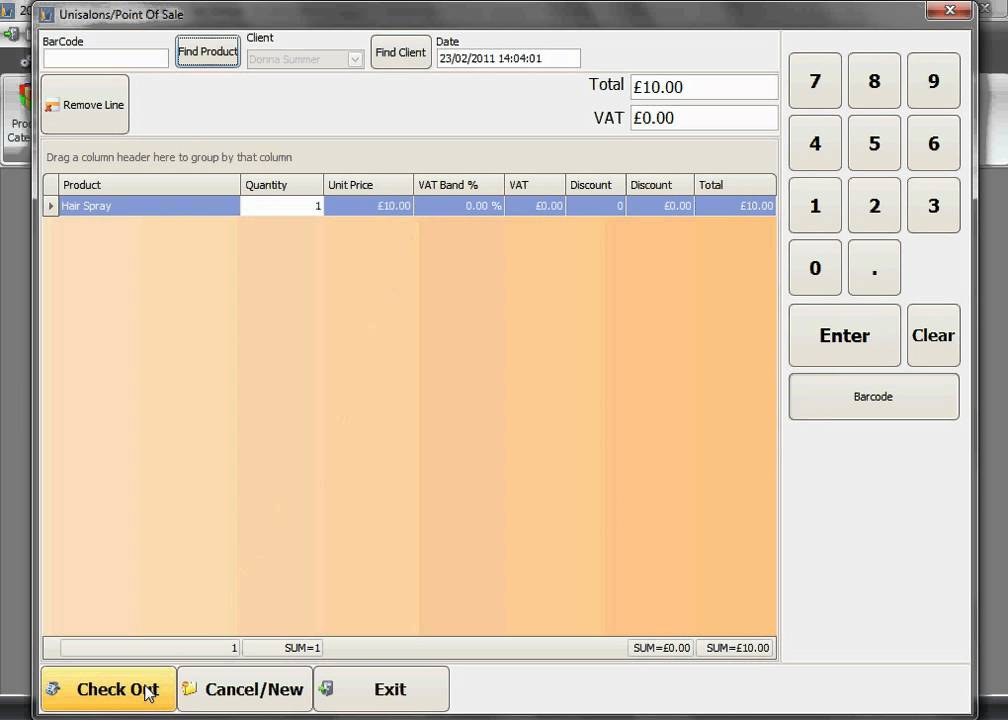Close the Point Of Sale window
This screenshot has height=720, width=1008.
(949, 10)
